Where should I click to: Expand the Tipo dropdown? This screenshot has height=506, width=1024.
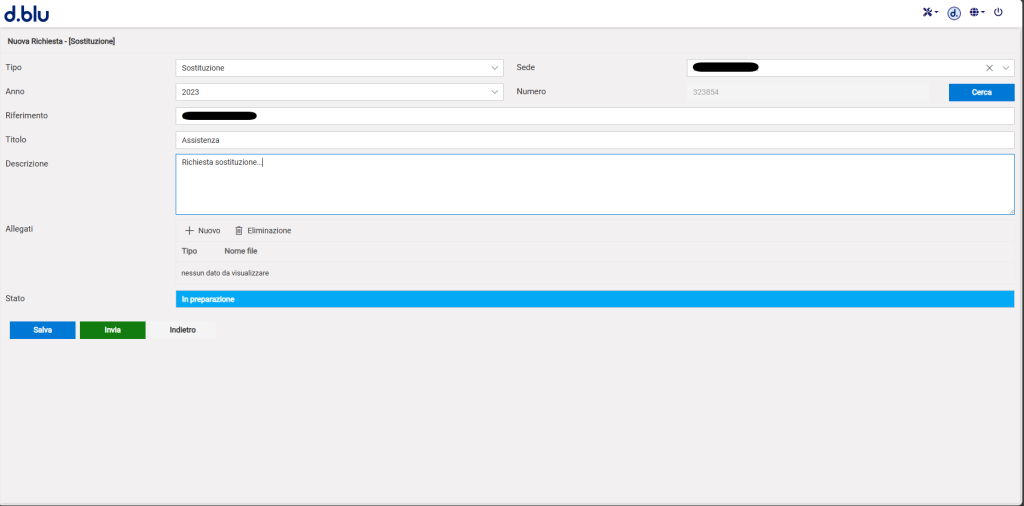(496, 68)
